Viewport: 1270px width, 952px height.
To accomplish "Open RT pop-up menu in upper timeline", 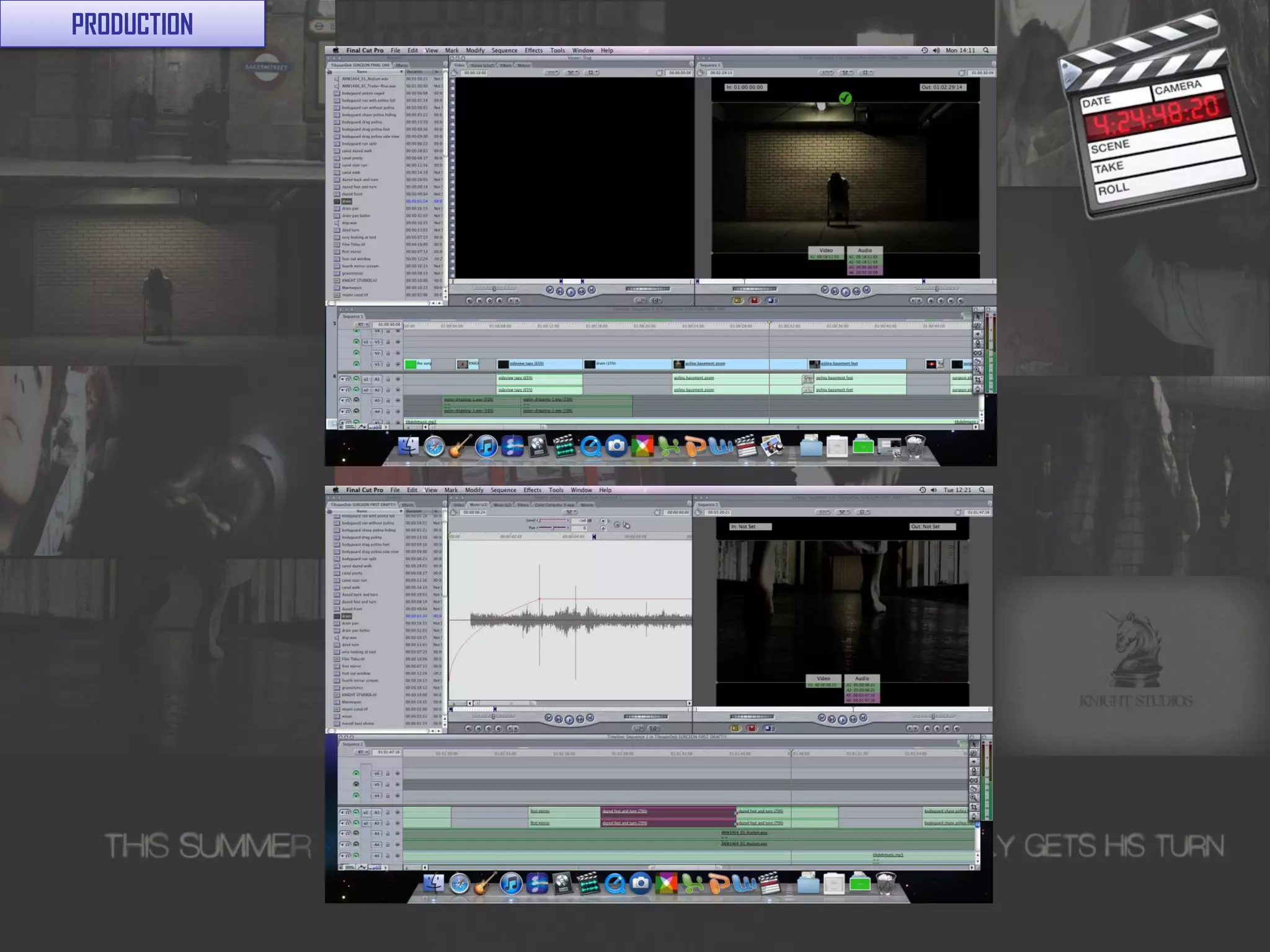I will click(x=362, y=324).
